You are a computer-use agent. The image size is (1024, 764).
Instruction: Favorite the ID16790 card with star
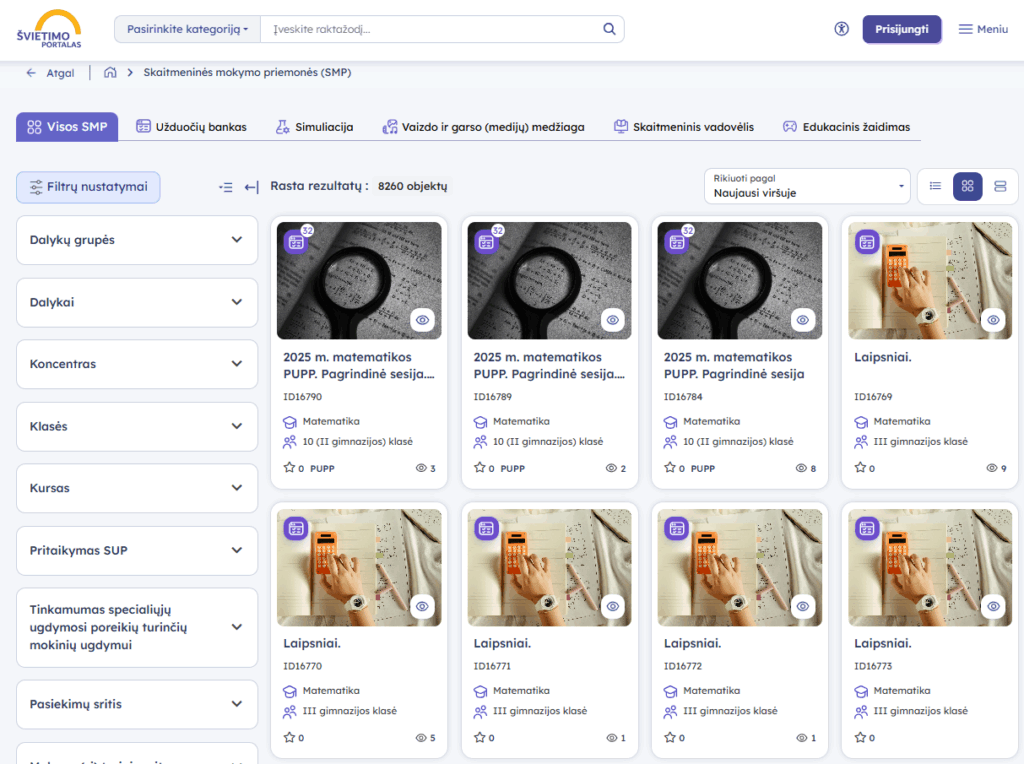point(289,468)
